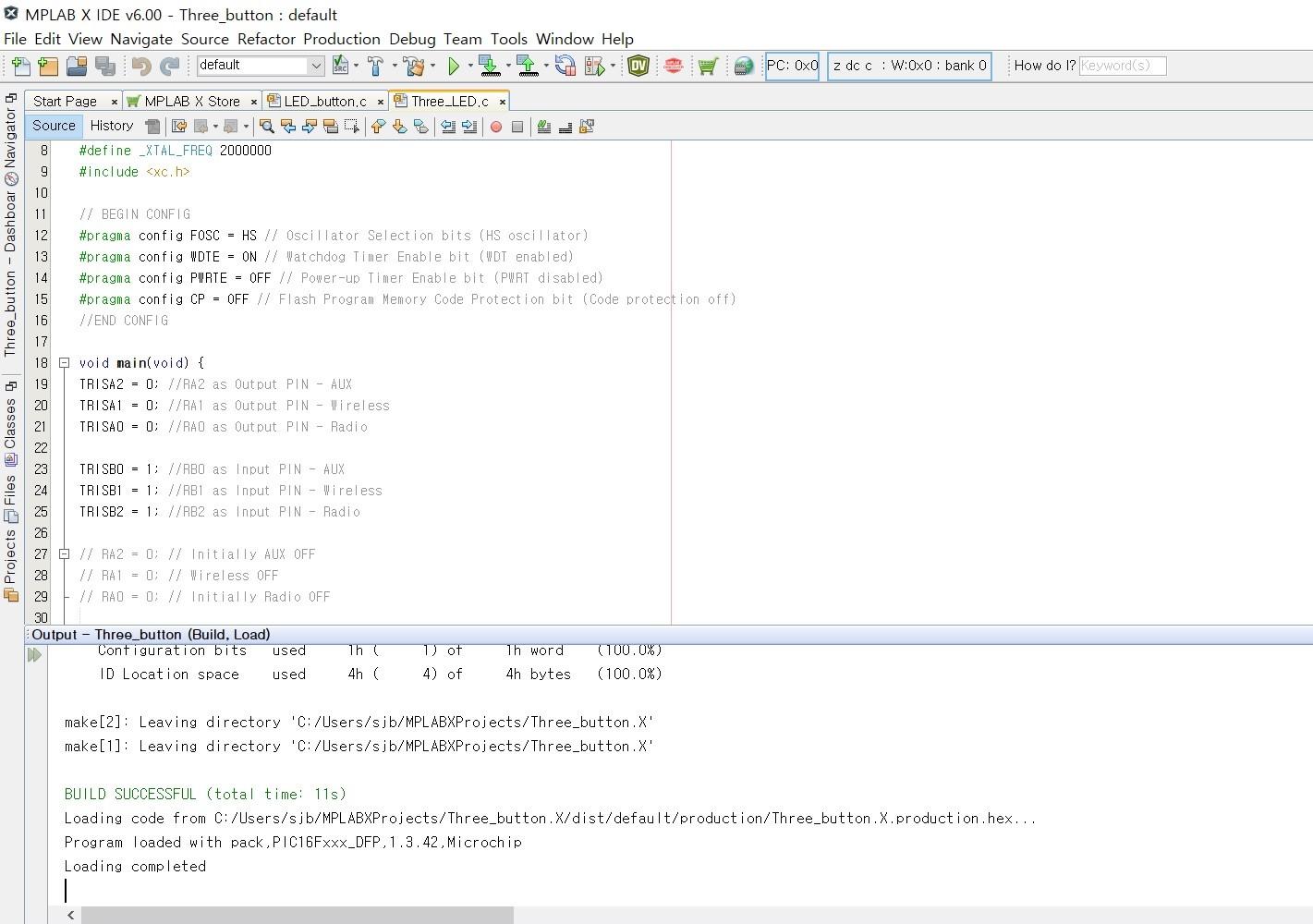Click the green shopping cart store icon
The height and width of the screenshot is (924, 1313).
pos(708,66)
